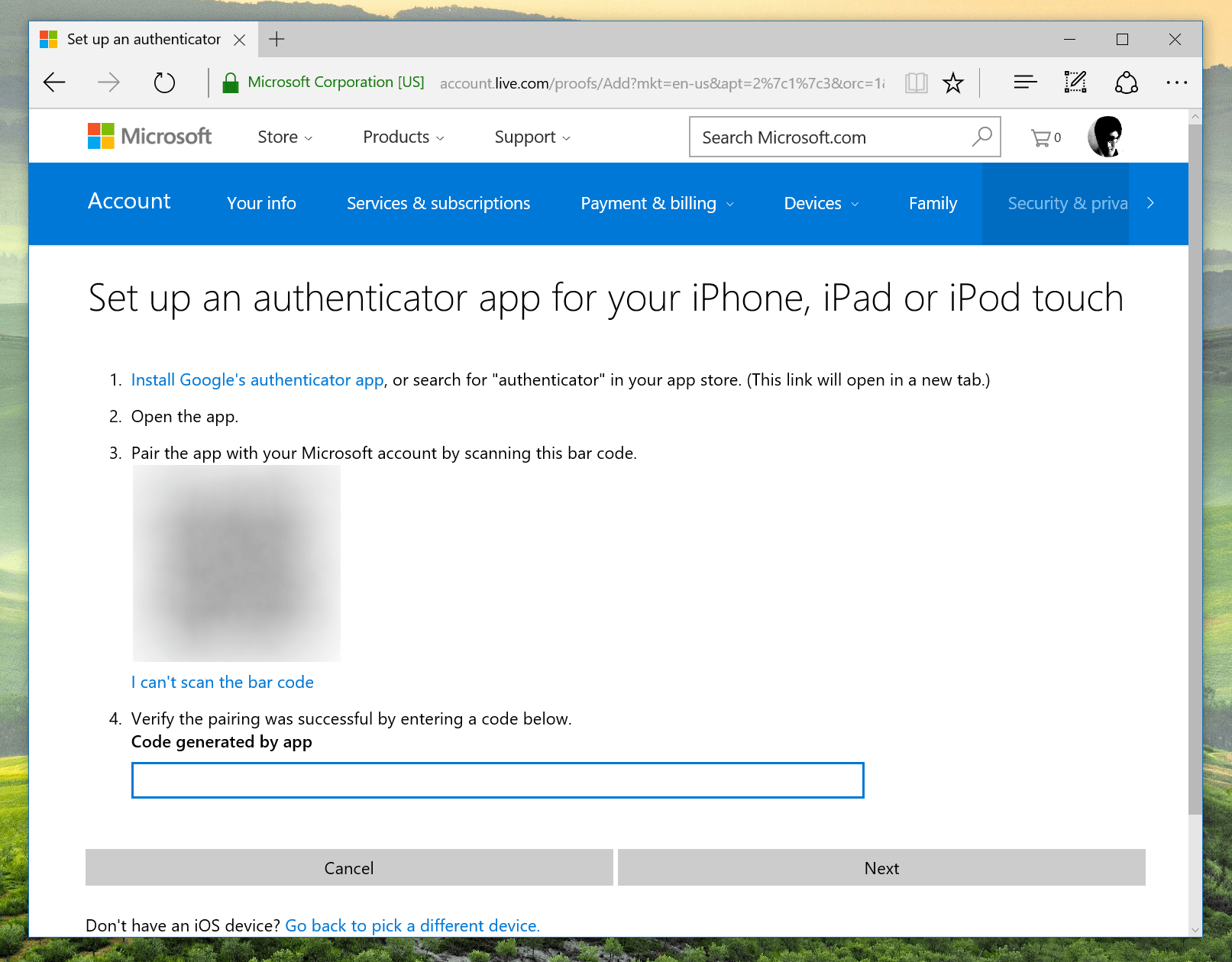Click the Microsoft logo
This screenshot has width=1232, height=962.
pos(150,137)
